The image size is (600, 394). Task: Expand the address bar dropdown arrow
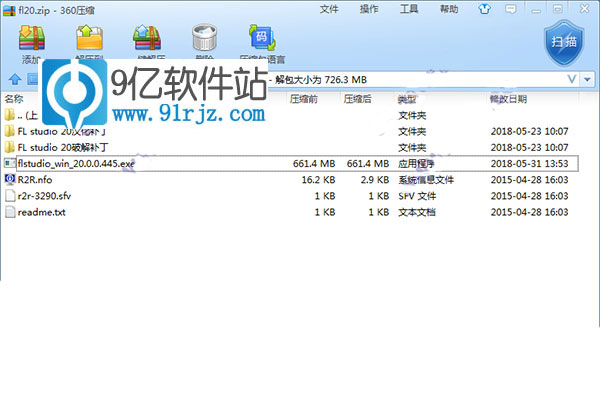[587, 80]
